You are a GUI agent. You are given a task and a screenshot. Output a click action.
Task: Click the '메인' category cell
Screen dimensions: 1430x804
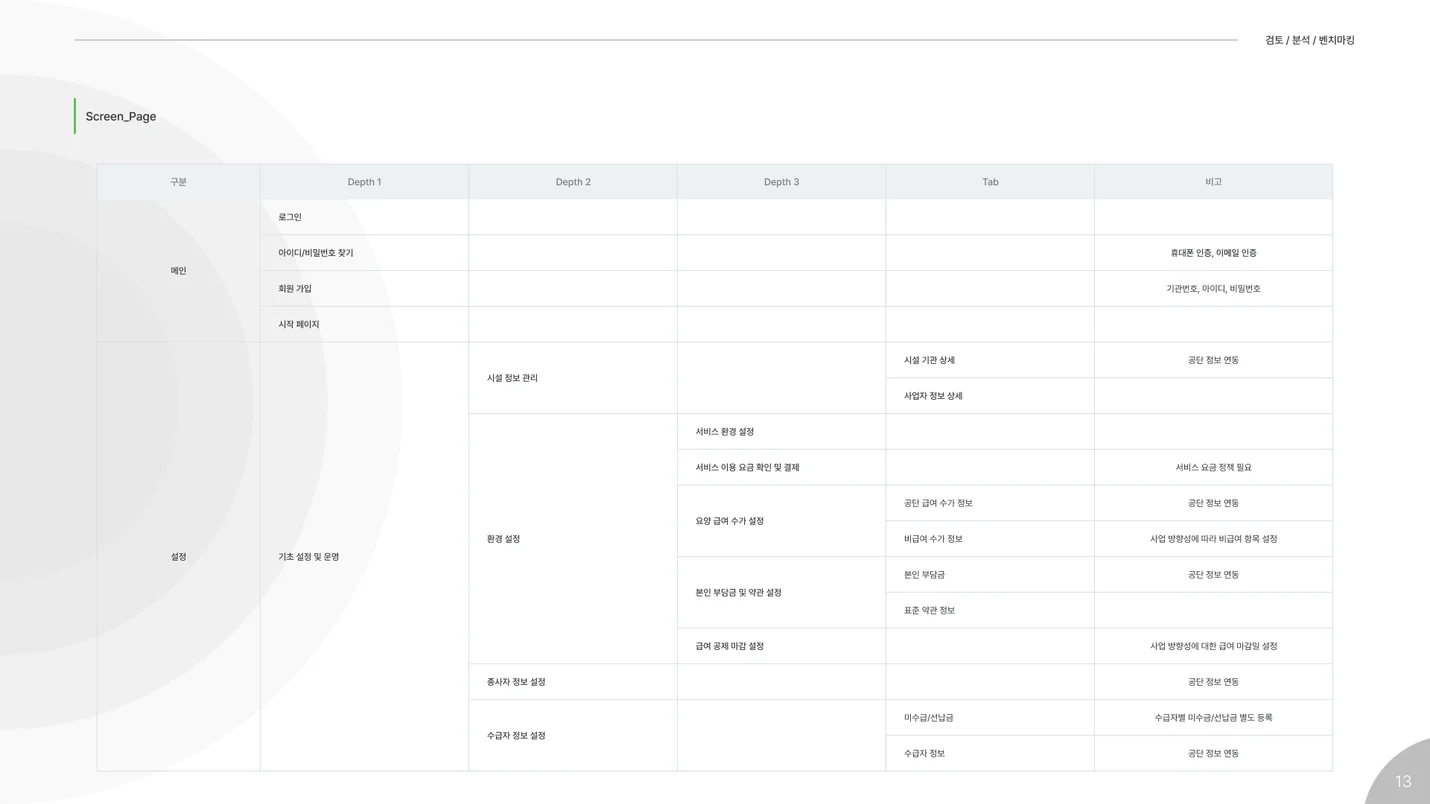[x=178, y=271]
